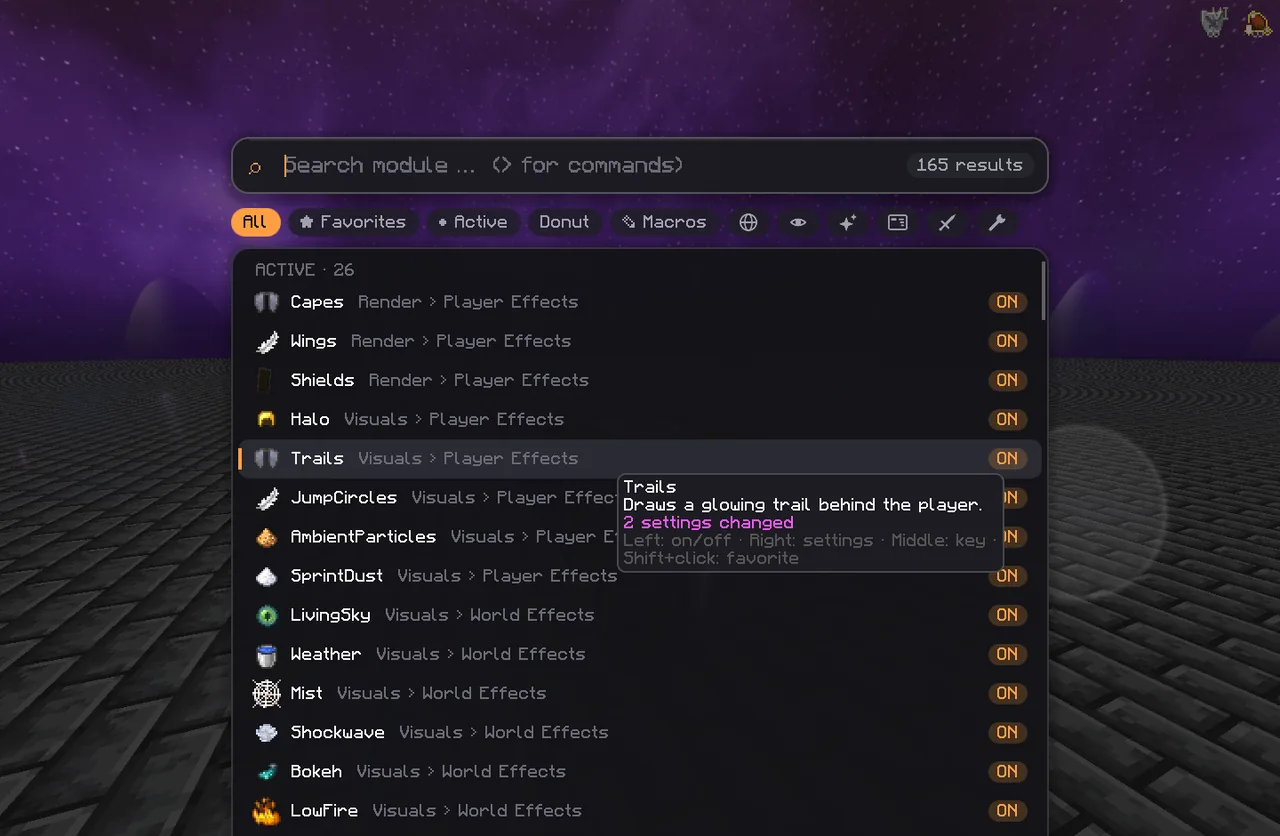This screenshot has width=1280, height=836.
Task: Filter modules by Favorites
Action: click(353, 222)
